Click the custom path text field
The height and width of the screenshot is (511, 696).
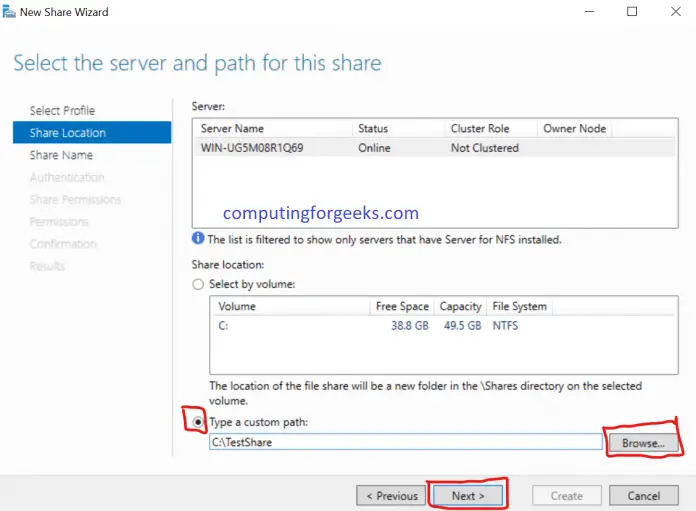405,442
